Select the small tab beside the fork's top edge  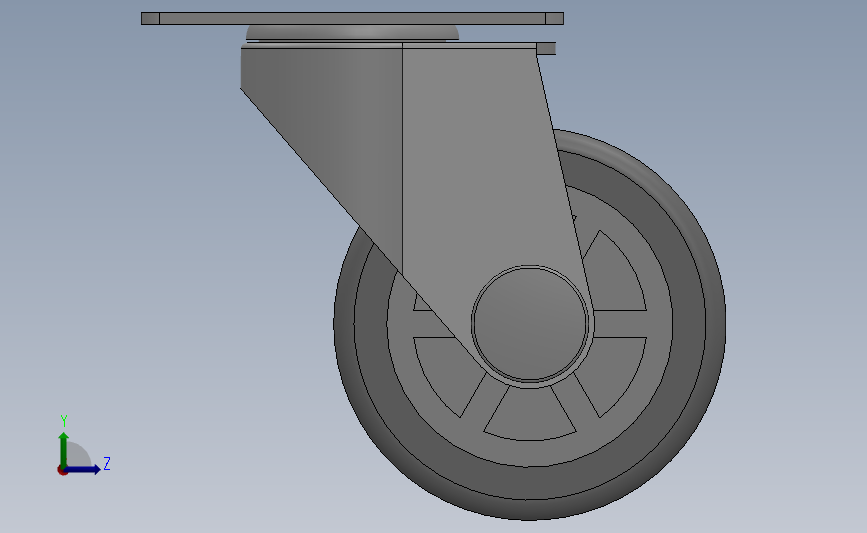pos(546,48)
